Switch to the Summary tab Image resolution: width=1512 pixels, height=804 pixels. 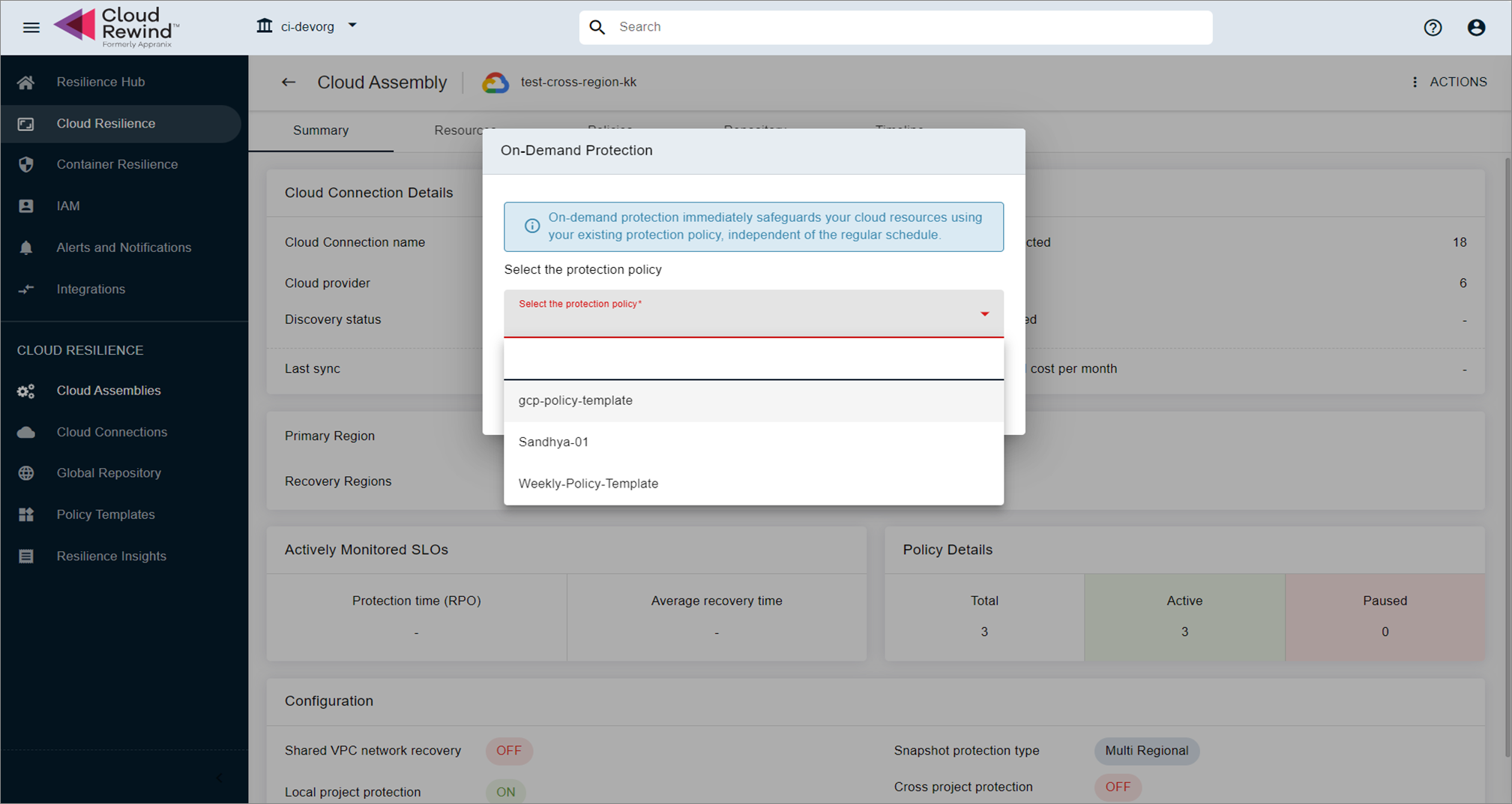[x=321, y=130]
